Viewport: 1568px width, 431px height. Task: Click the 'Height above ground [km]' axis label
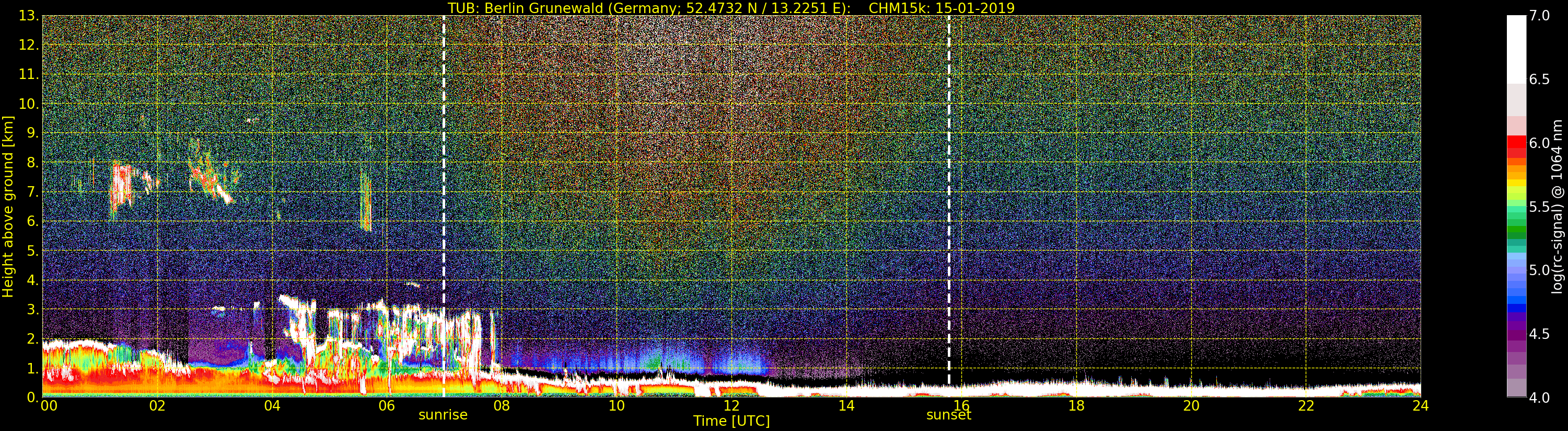[x=8, y=207]
